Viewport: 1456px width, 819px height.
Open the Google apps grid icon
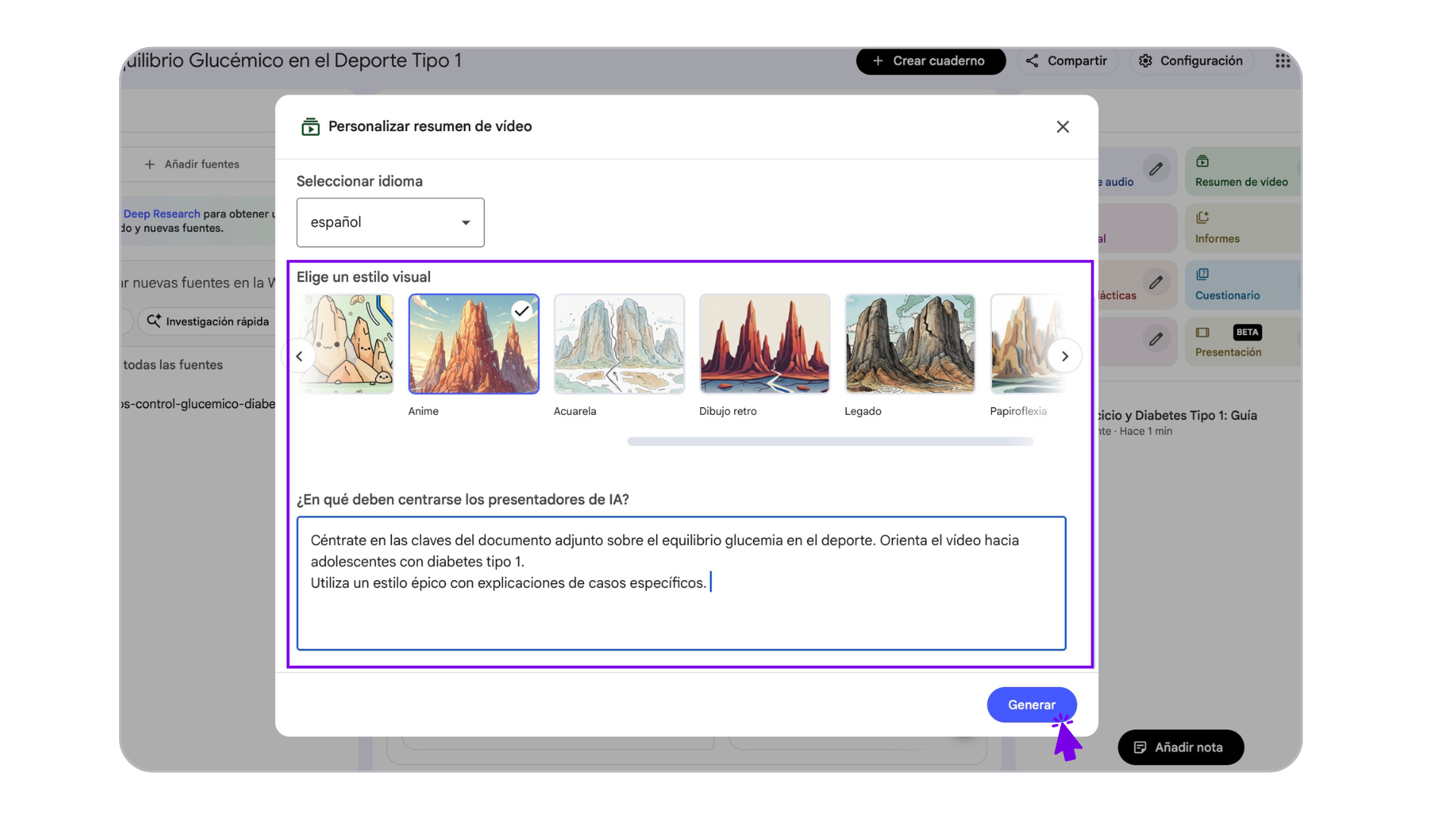[1282, 61]
